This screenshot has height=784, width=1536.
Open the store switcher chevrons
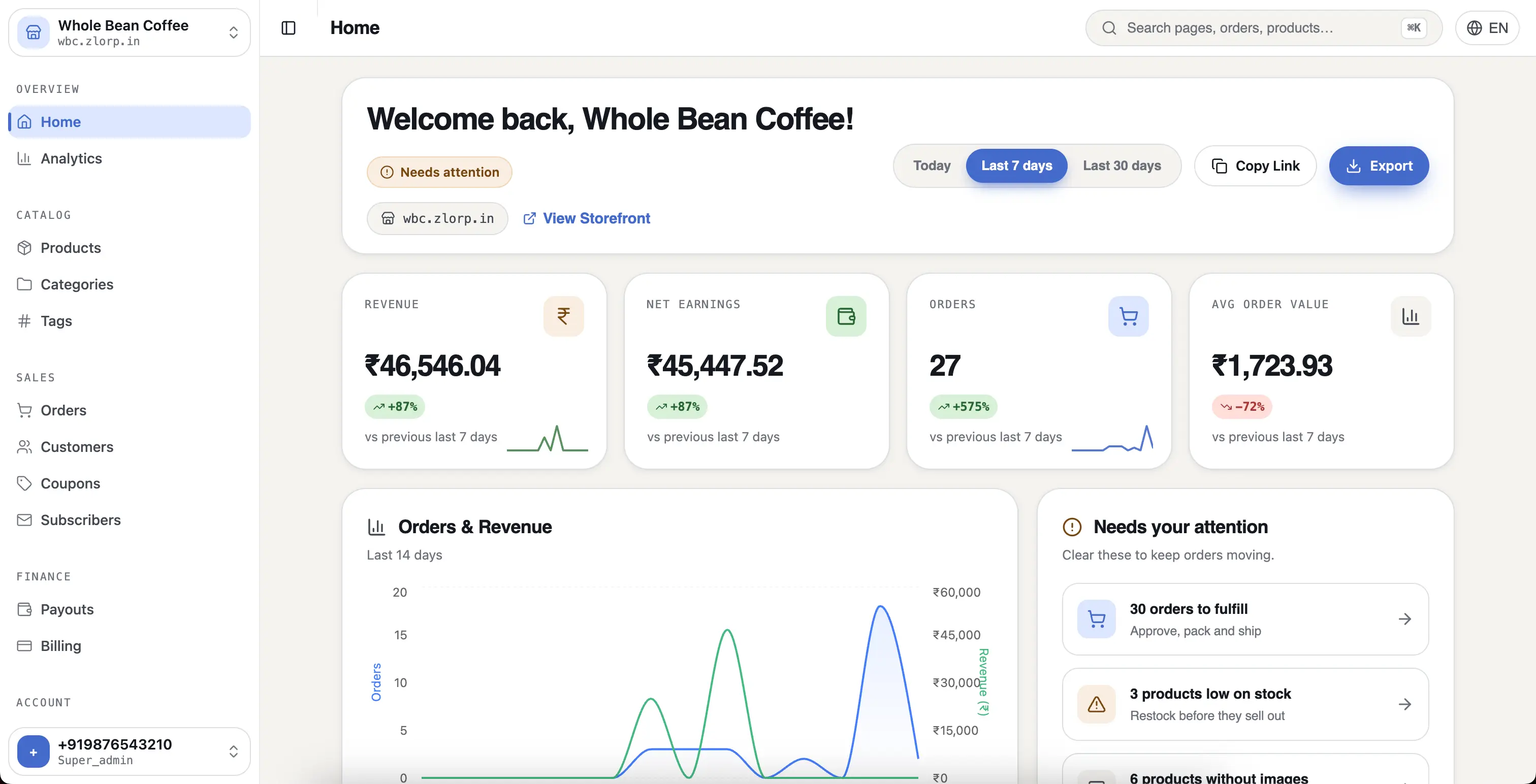point(234,32)
